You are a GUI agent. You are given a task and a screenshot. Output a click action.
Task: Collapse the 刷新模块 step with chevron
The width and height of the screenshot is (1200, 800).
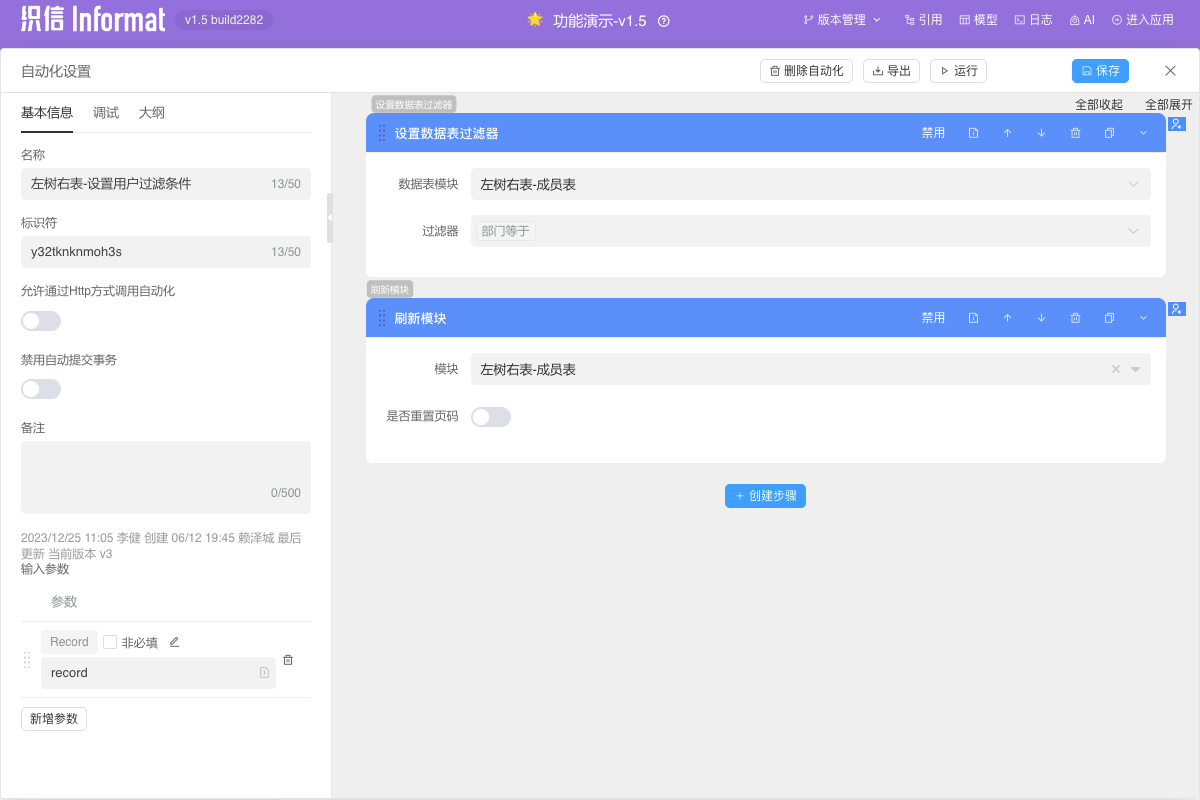pos(1143,318)
